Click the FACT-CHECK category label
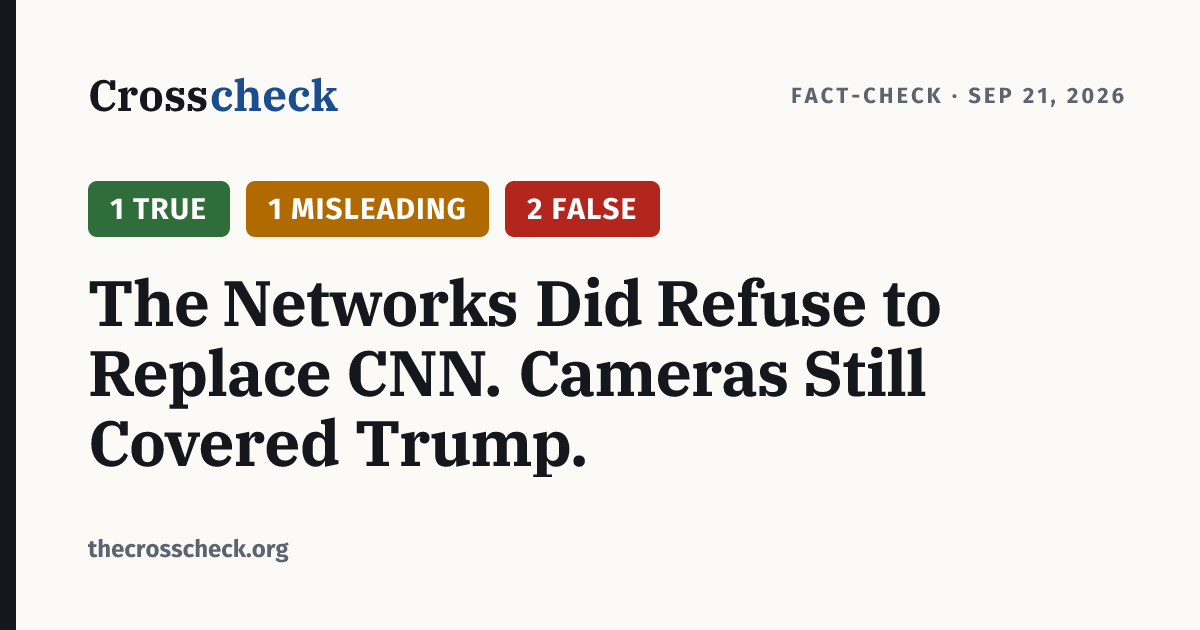1200x630 pixels. tap(867, 96)
